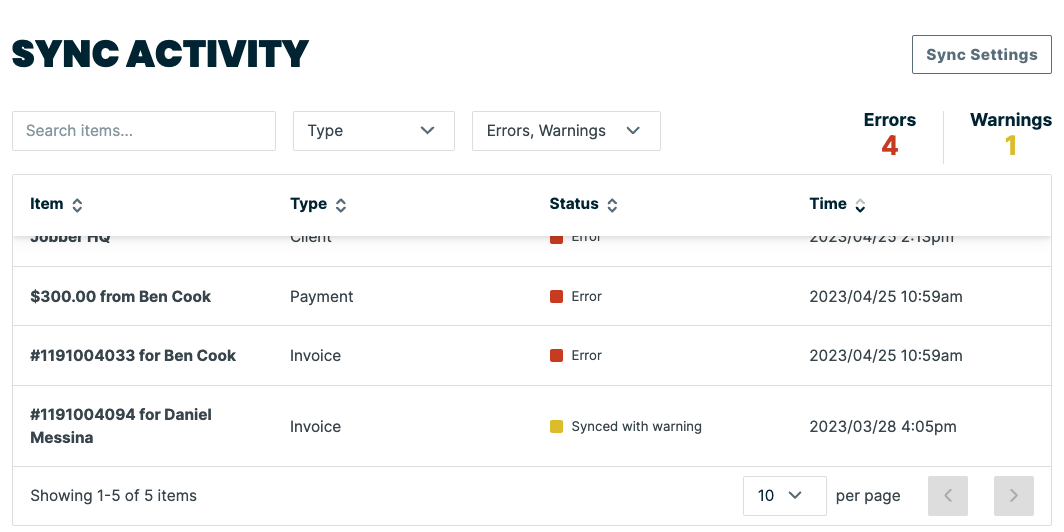Sort table by Item column arrows

pos(77,205)
